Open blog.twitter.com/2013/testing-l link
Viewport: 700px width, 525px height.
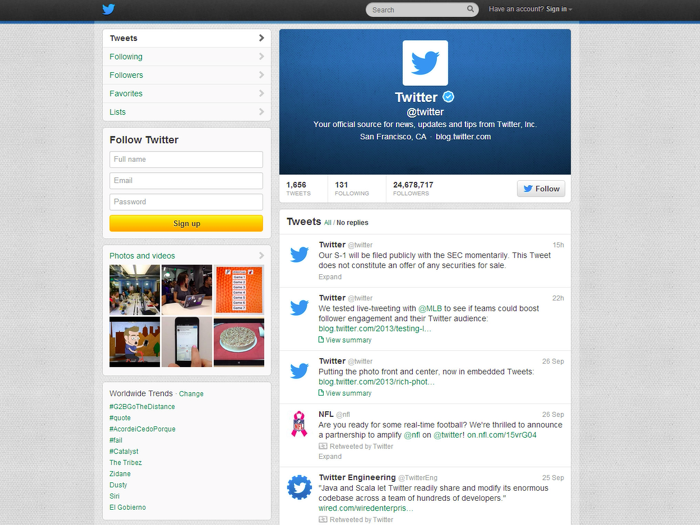pos(375,329)
